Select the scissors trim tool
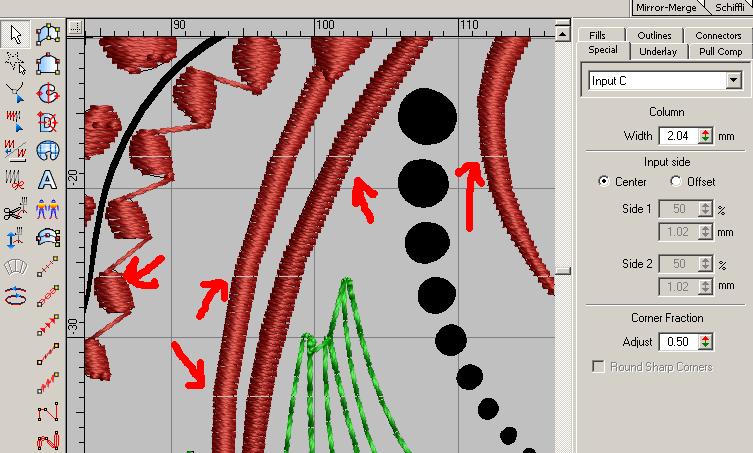Screen dimensions: 753x453 [16, 209]
